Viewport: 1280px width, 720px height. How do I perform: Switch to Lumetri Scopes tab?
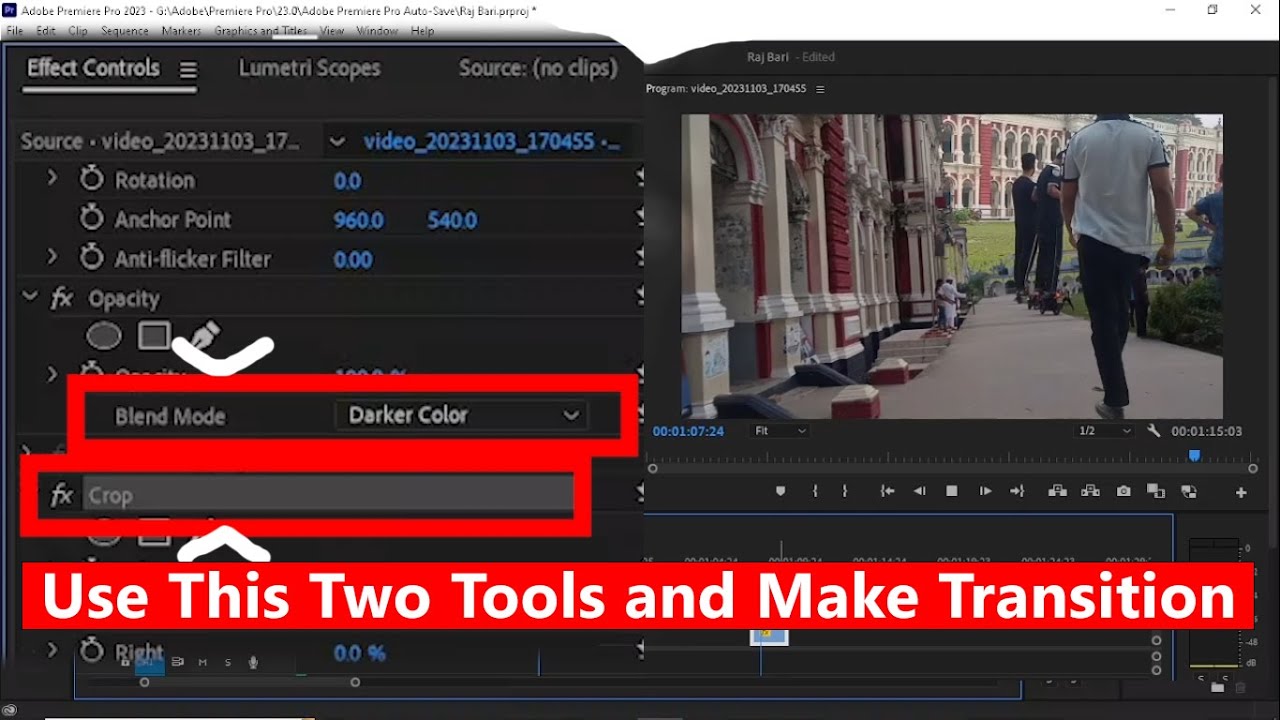pyautogui.click(x=309, y=68)
